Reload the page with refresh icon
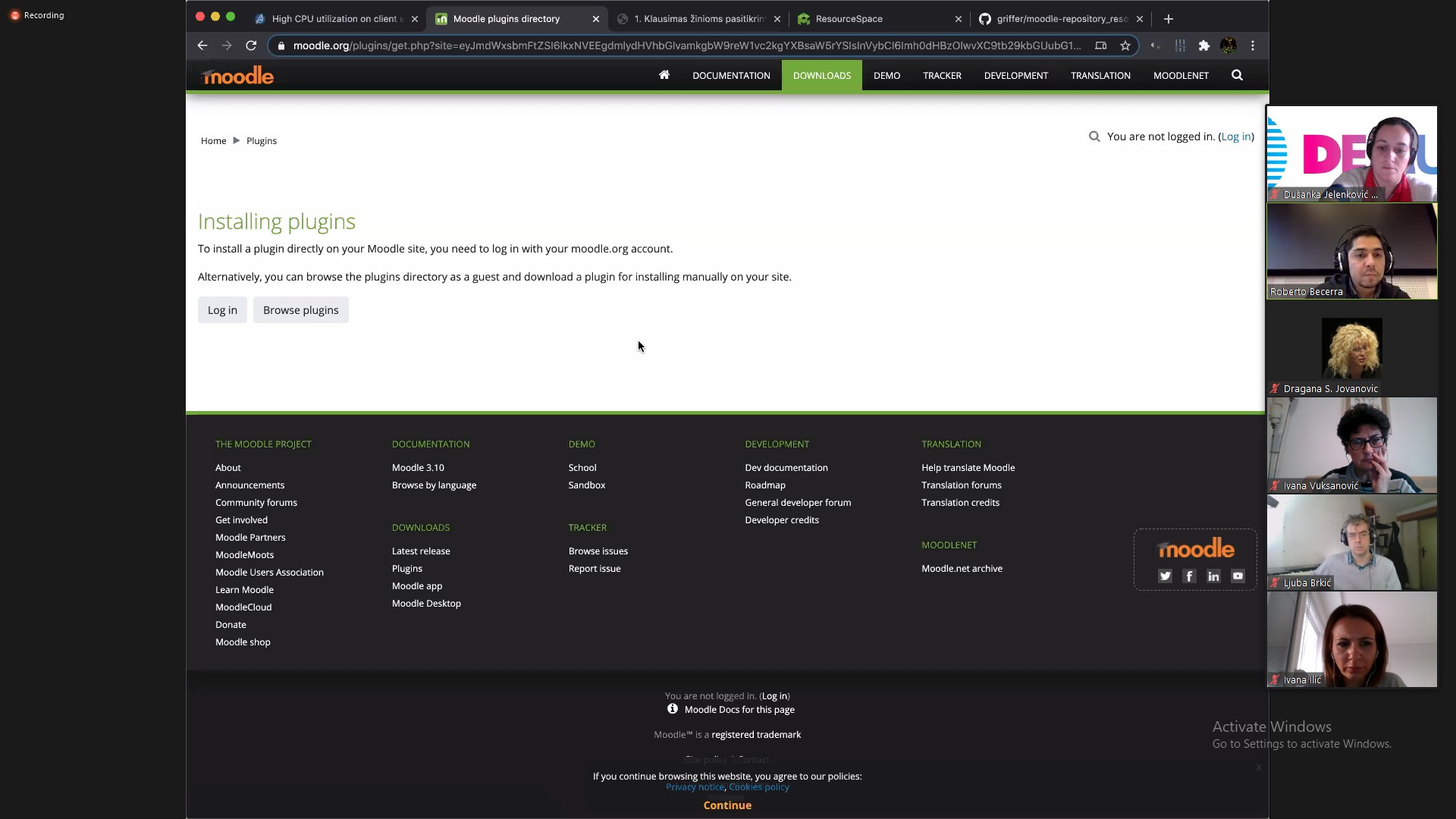 pyautogui.click(x=251, y=45)
